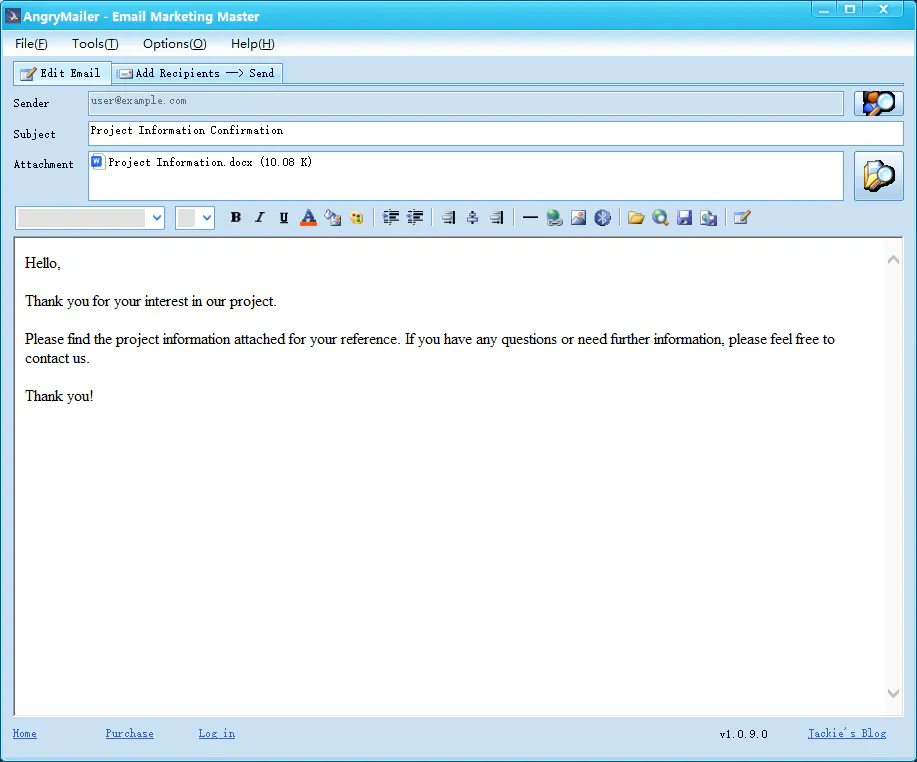This screenshot has height=762, width=917.
Task: Click the Sender email field
Action: click(x=466, y=104)
